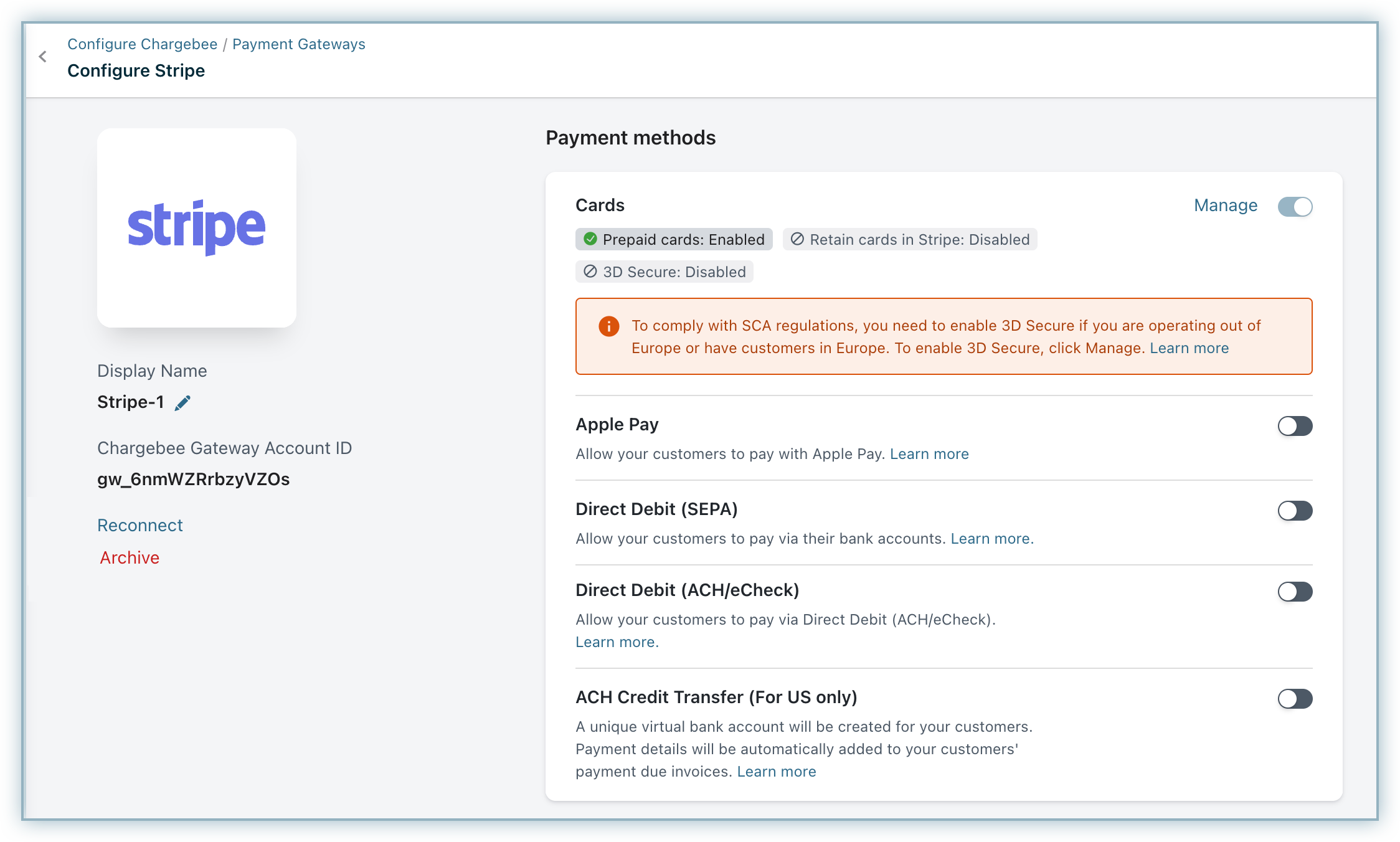
Task: Open Apple Pay Learn more link
Action: pos(929,454)
